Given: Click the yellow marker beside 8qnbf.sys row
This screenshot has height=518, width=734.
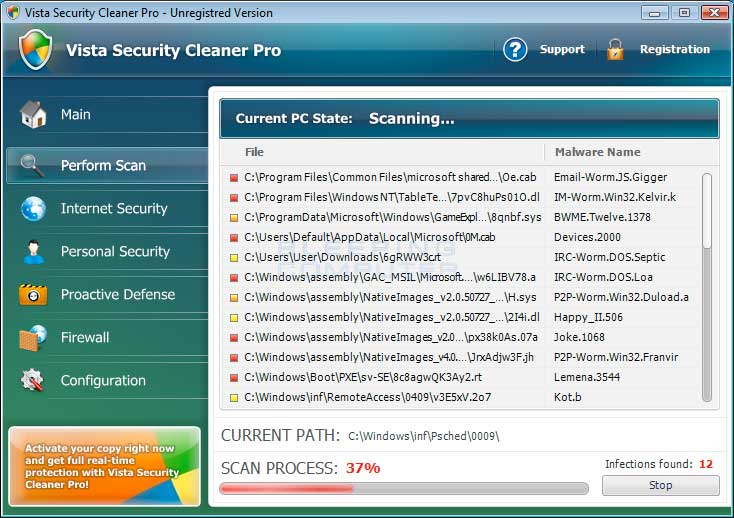Looking at the screenshot, I should click(234, 218).
